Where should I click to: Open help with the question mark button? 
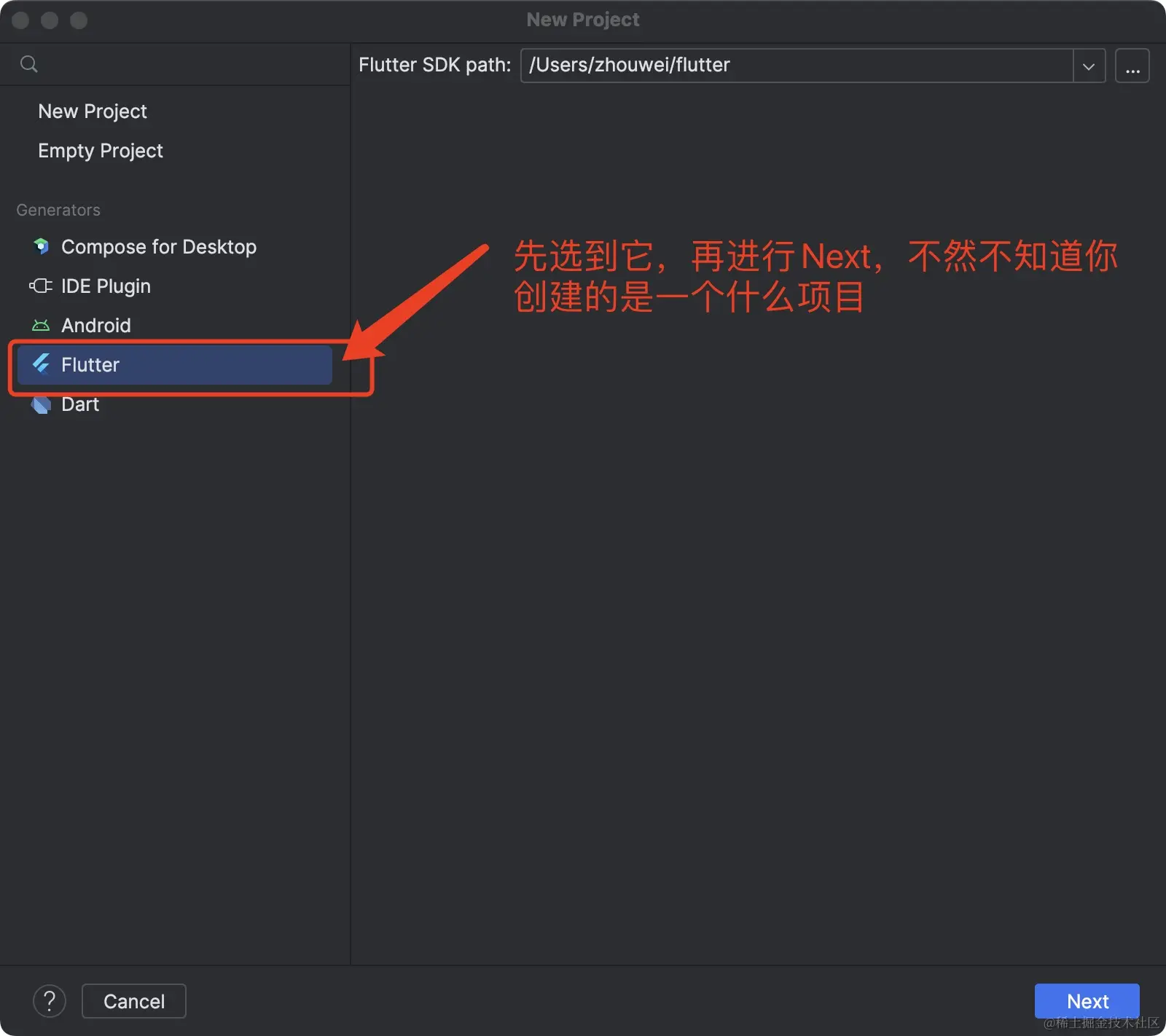(x=50, y=1001)
